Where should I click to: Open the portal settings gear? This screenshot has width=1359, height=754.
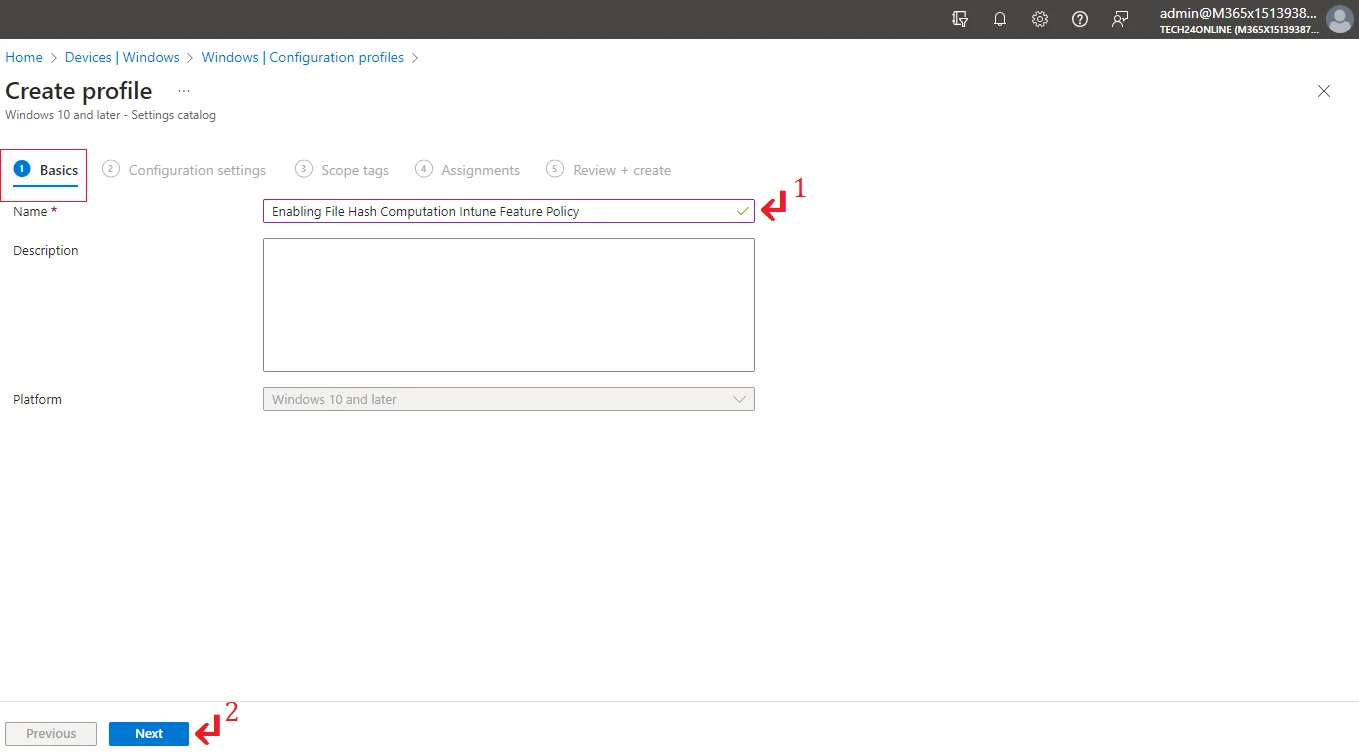[1040, 19]
